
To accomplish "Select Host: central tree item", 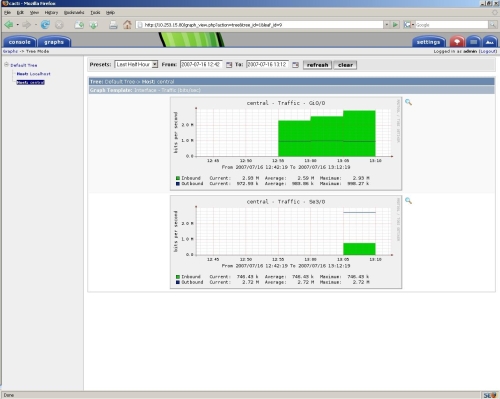I will coord(30,82).
